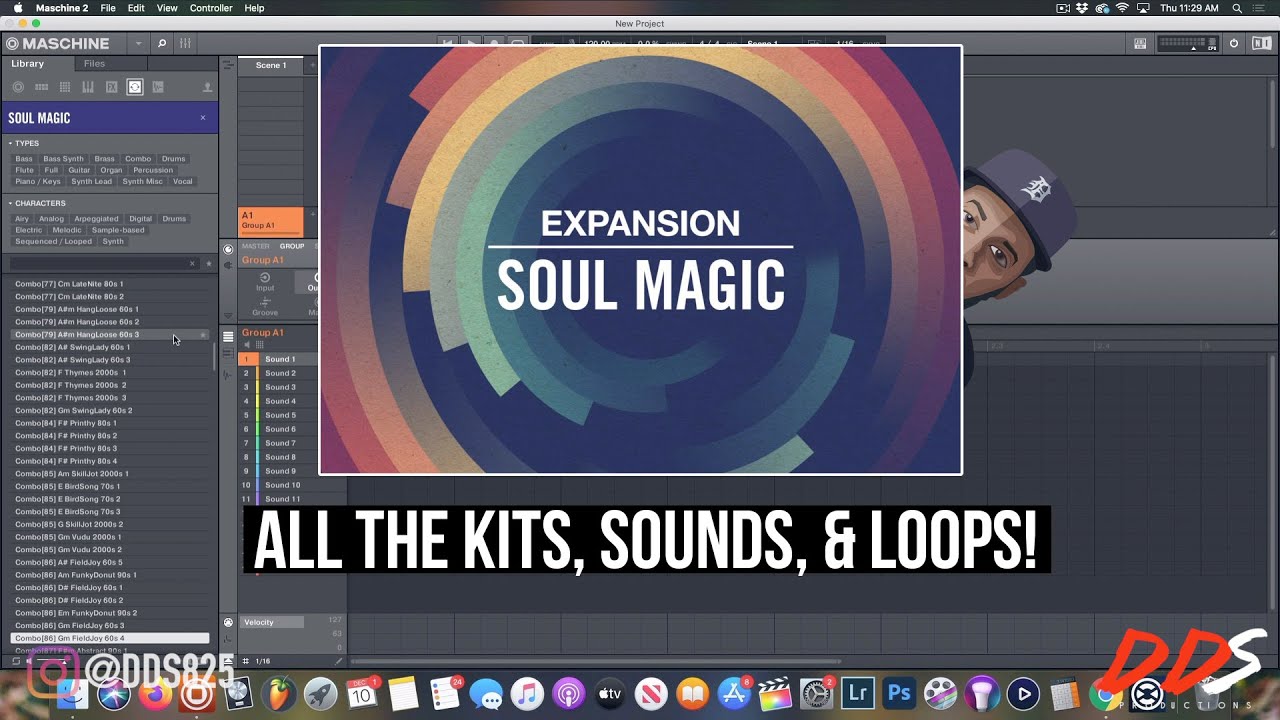Switch to the pad view grid icon
1280x720 pixels.
[260, 345]
